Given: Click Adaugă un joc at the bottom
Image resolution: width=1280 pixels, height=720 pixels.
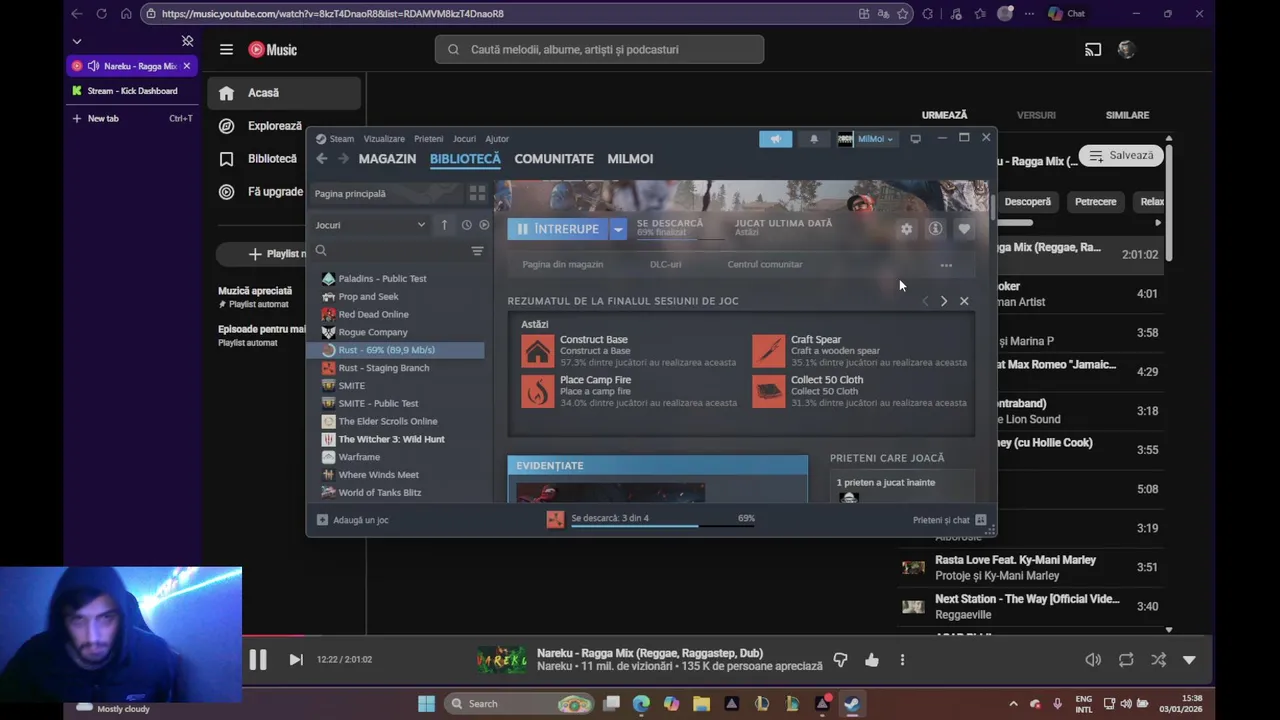Looking at the screenshot, I should (353, 520).
